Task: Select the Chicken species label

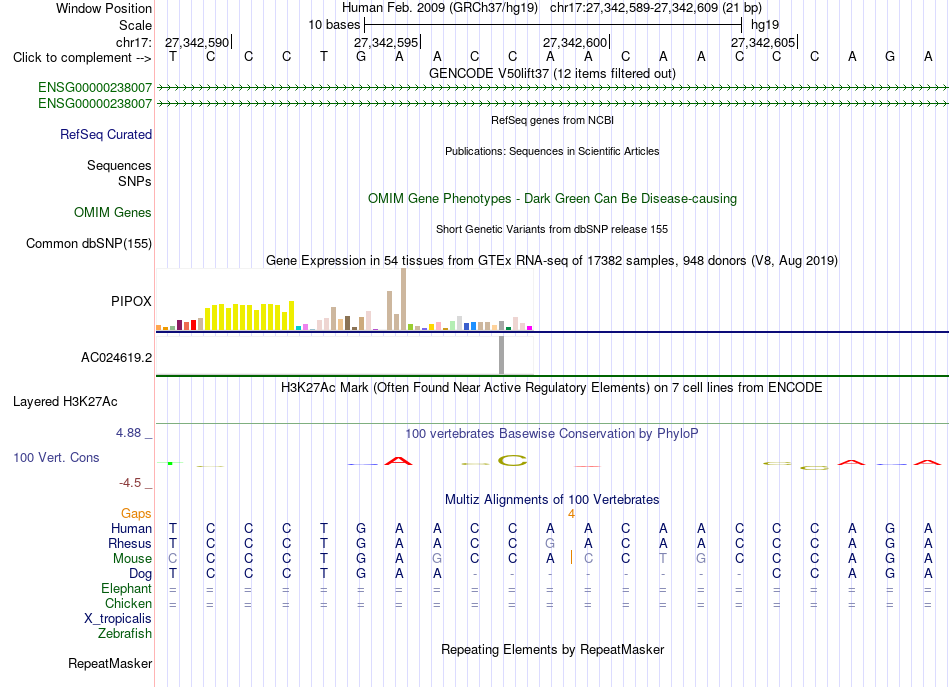Action: pos(128,603)
